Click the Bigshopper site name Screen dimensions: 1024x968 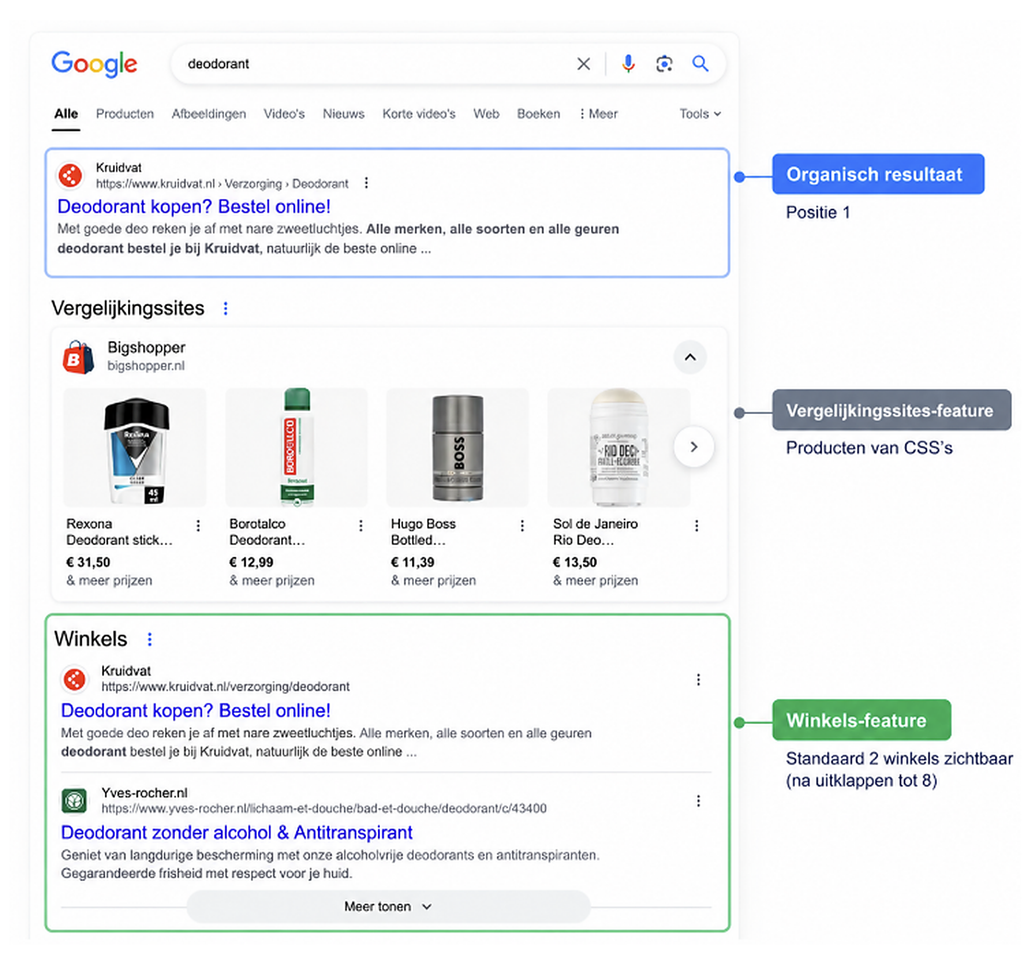146,347
